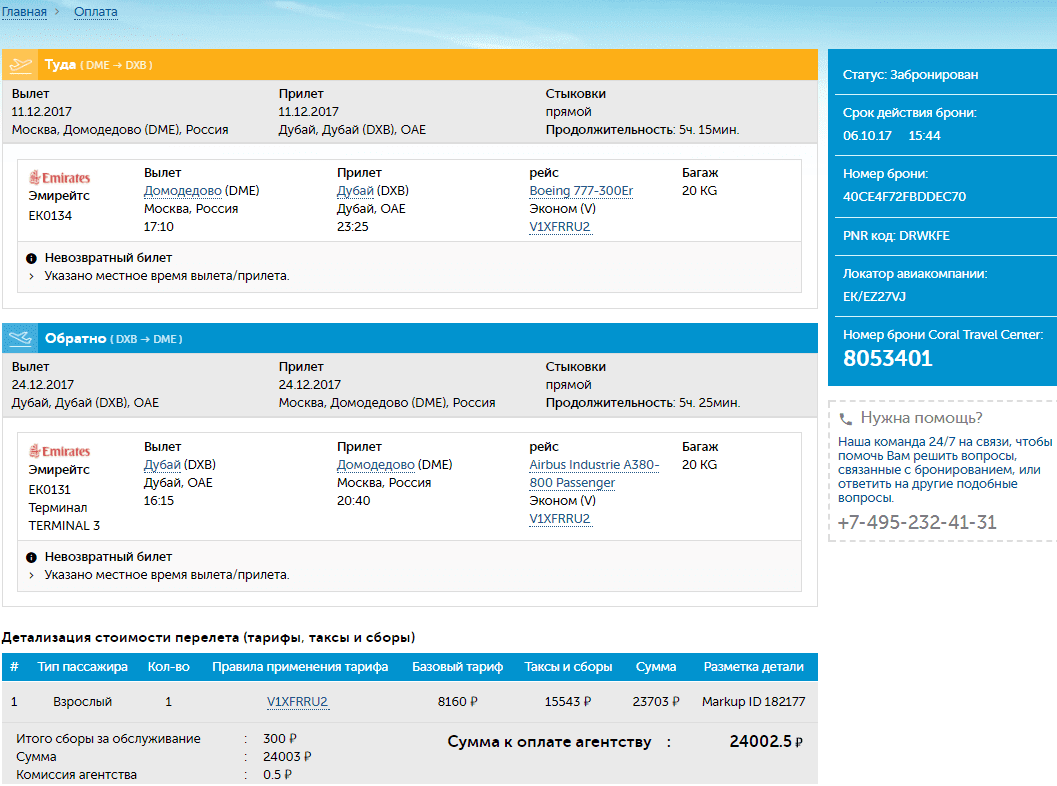This screenshot has width=1057, height=786.
Task: Select the status text Забронирован
Action: pos(934,75)
